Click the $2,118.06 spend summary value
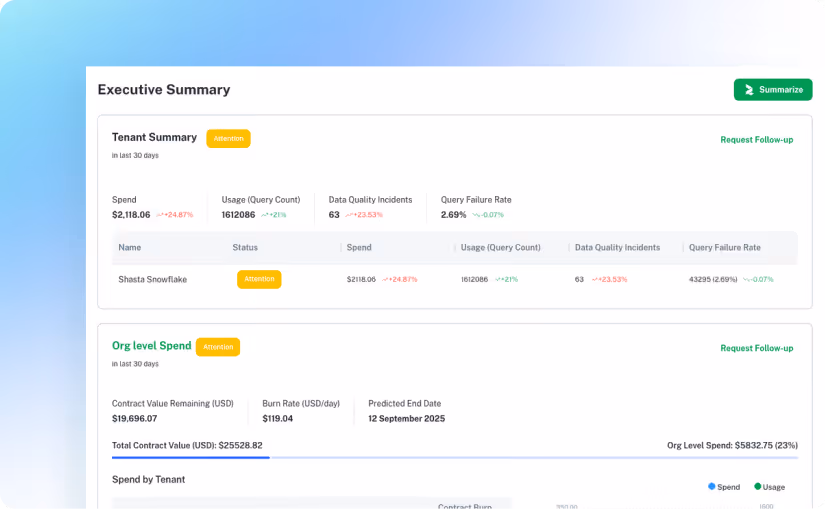825x509 pixels. click(x=131, y=215)
